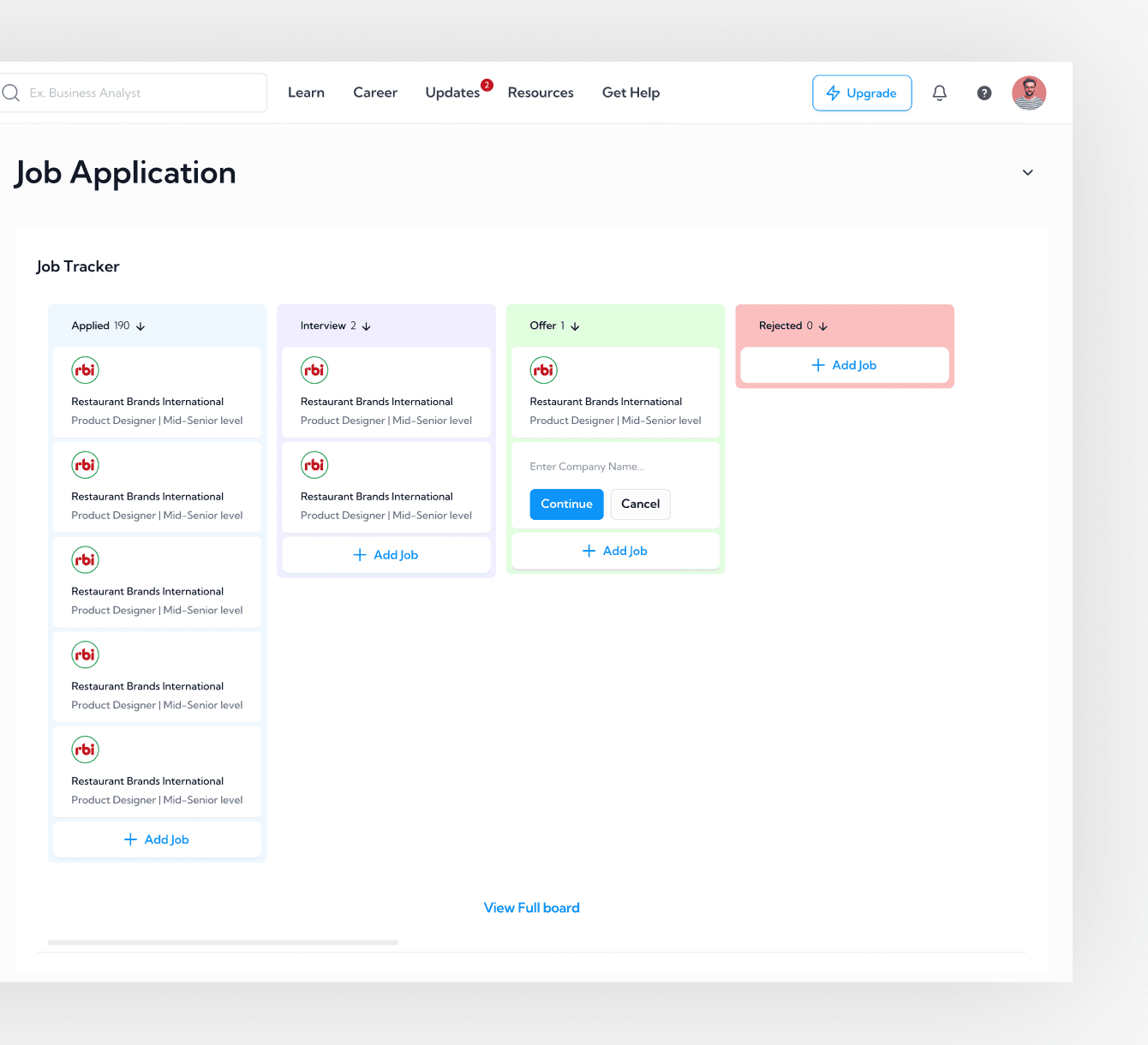Click the help question mark icon
The width and height of the screenshot is (1148, 1045).
pyautogui.click(x=984, y=93)
